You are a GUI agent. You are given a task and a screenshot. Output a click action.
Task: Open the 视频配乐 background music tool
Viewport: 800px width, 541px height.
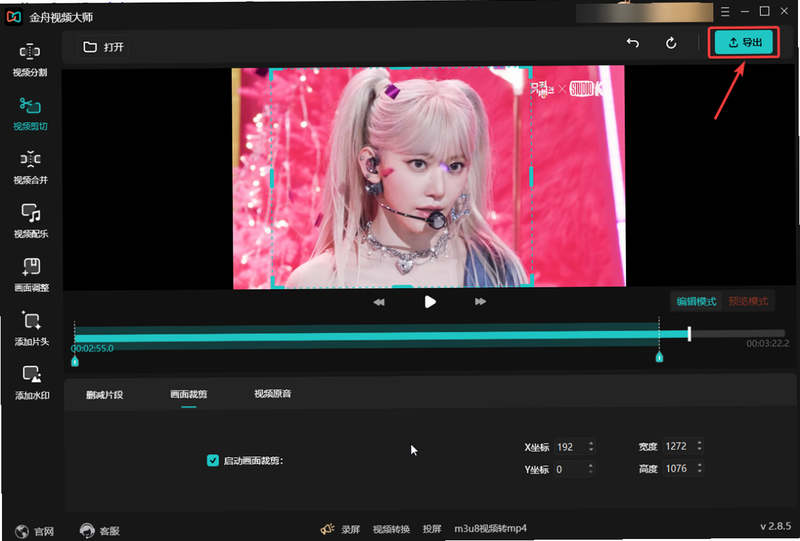pos(31,221)
